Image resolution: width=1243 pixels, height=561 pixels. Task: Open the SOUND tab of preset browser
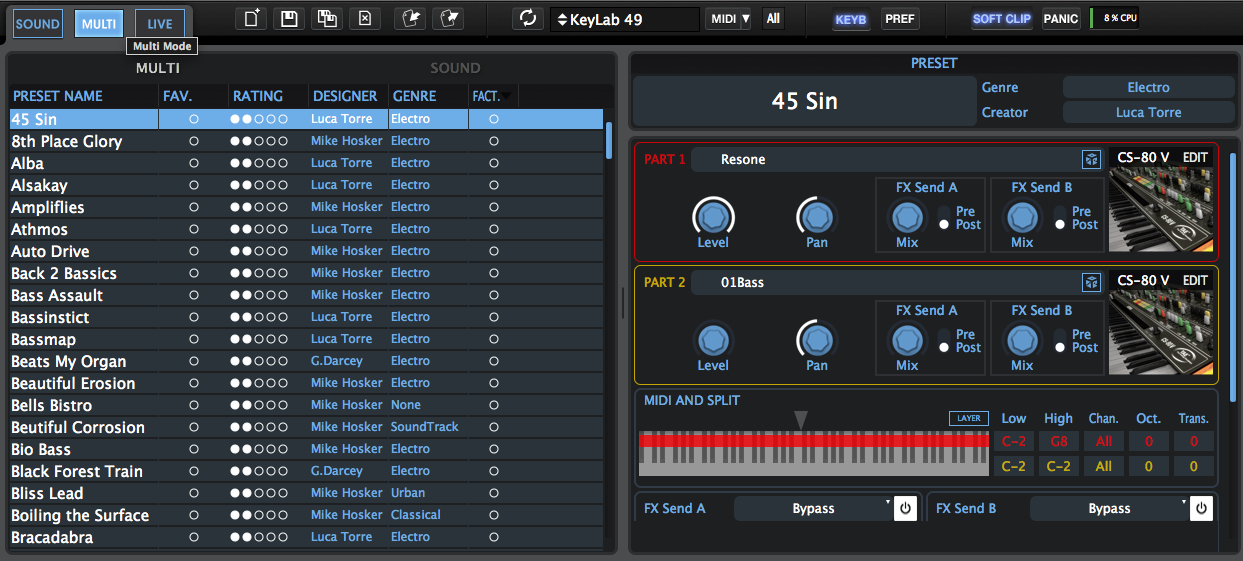coord(455,68)
